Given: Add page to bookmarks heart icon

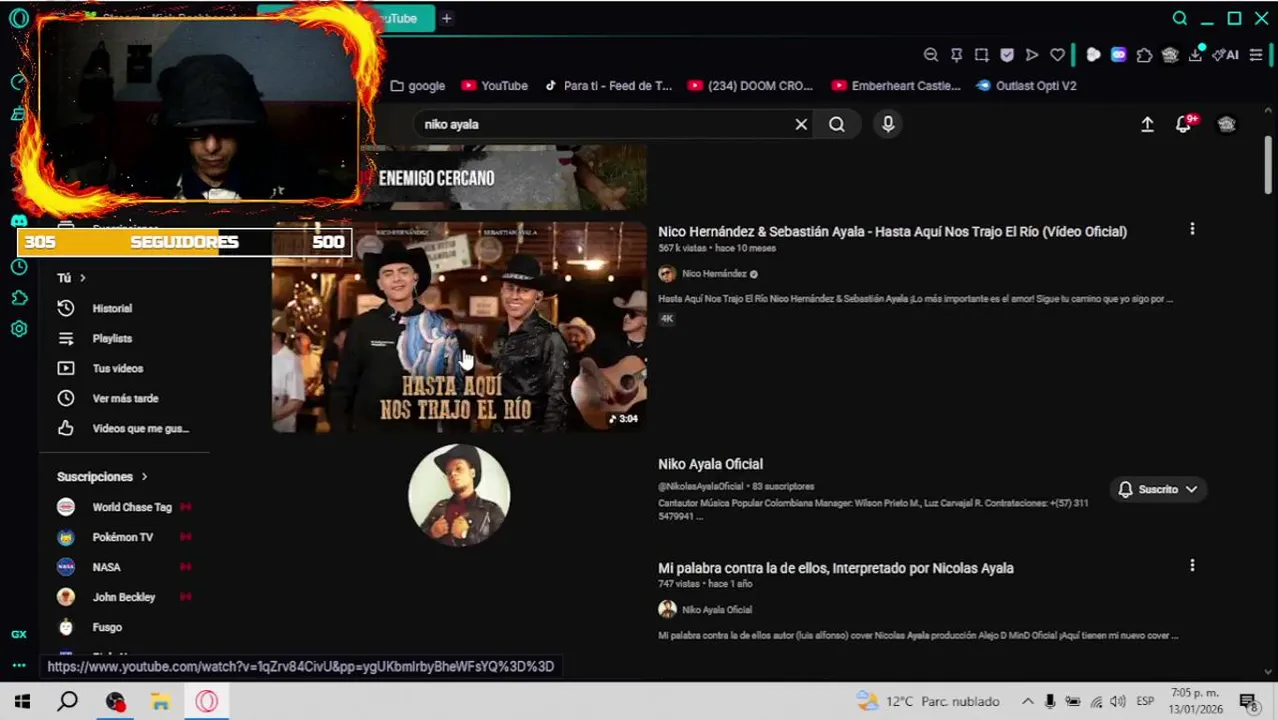Looking at the screenshot, I should pyautogui.click(x=1057, y=55).
